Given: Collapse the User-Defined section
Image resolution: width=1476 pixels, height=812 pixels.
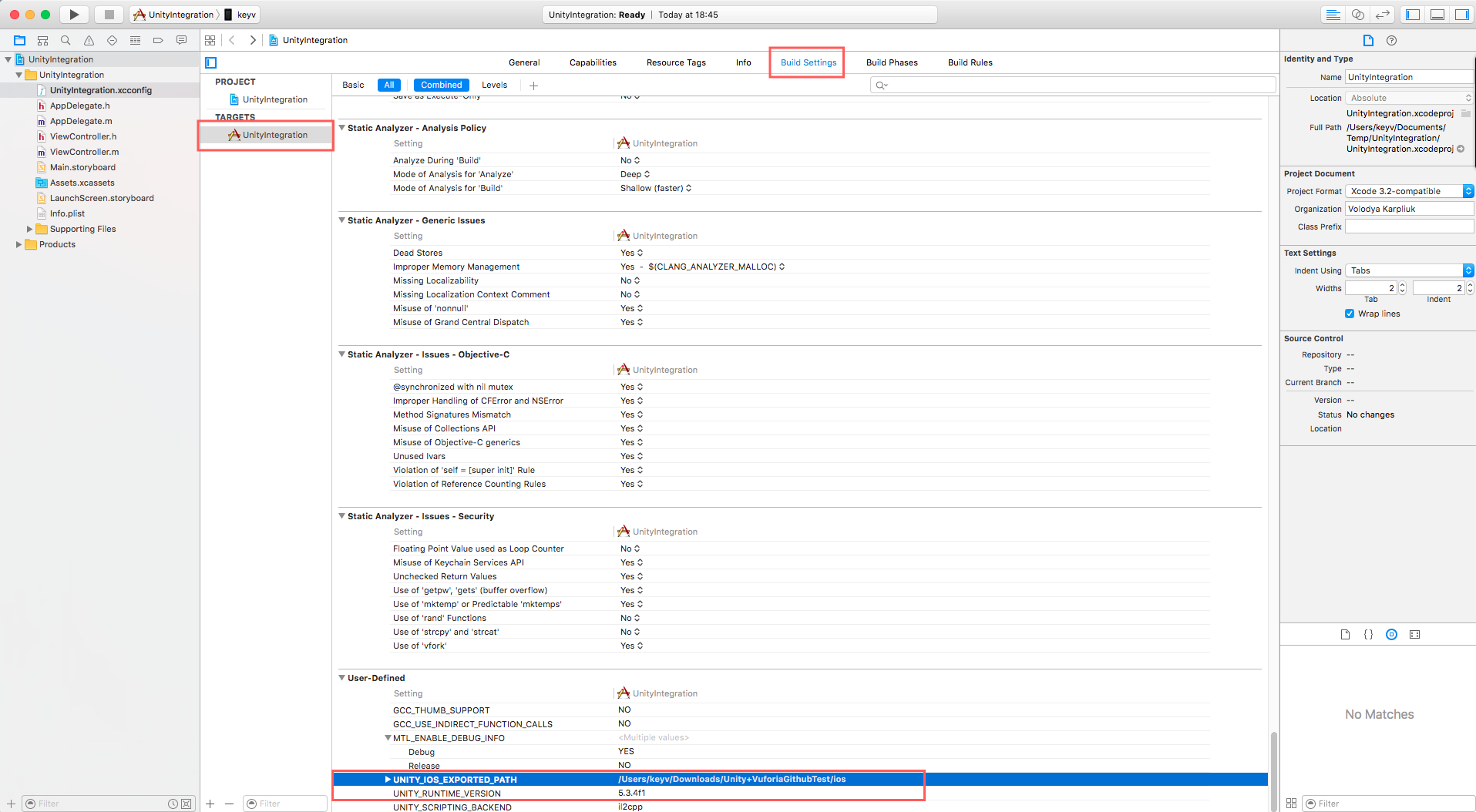Looking at the screenshot, I should tap(342, 678).
